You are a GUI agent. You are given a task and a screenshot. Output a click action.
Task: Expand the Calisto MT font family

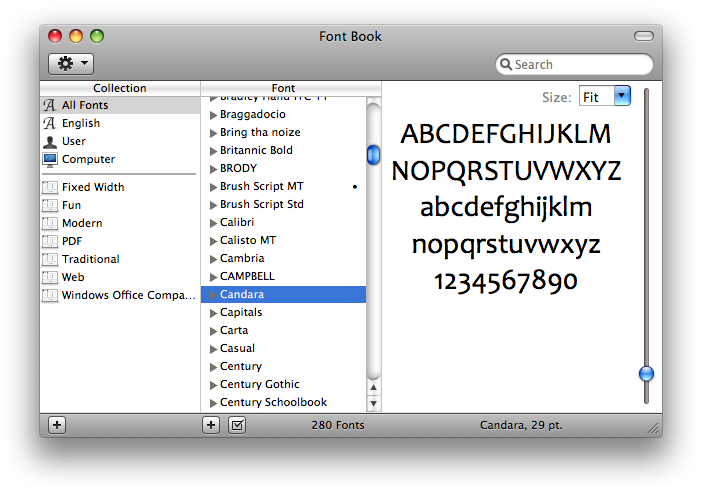(x=213, y=241)
